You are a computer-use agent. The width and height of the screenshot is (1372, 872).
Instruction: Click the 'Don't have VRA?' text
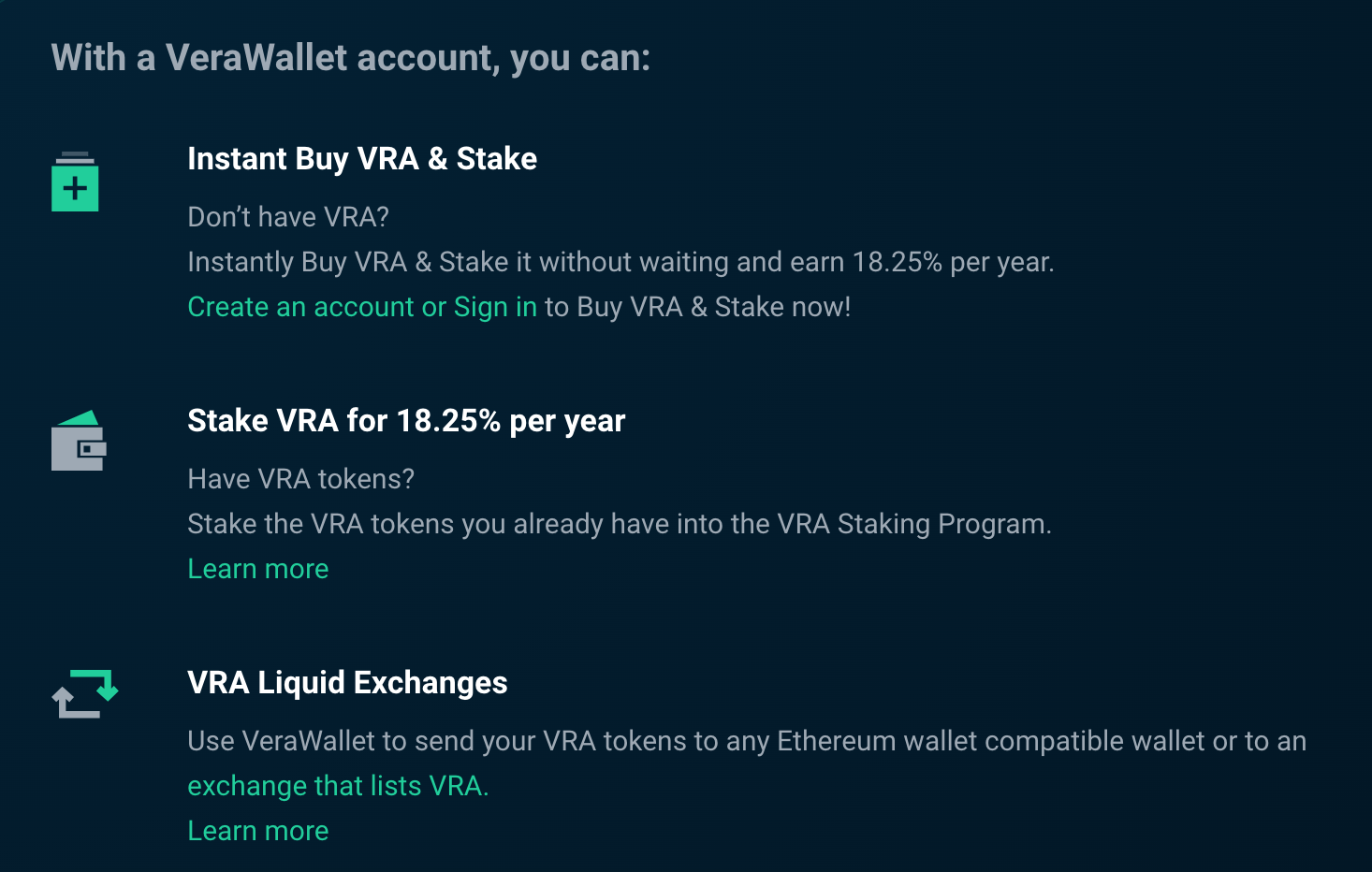pyautogui.click(x=288, y=217)
